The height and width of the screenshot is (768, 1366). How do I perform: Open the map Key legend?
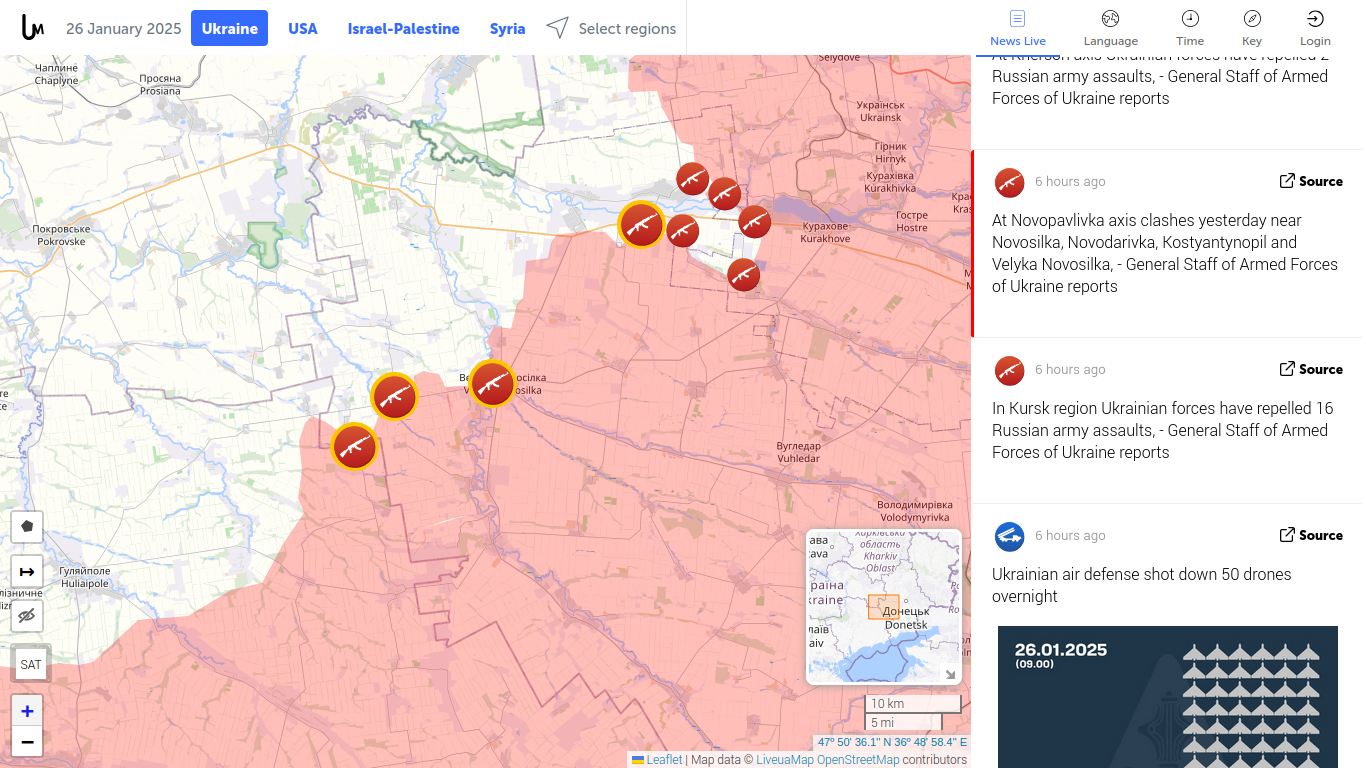[x=1252, y=28]
